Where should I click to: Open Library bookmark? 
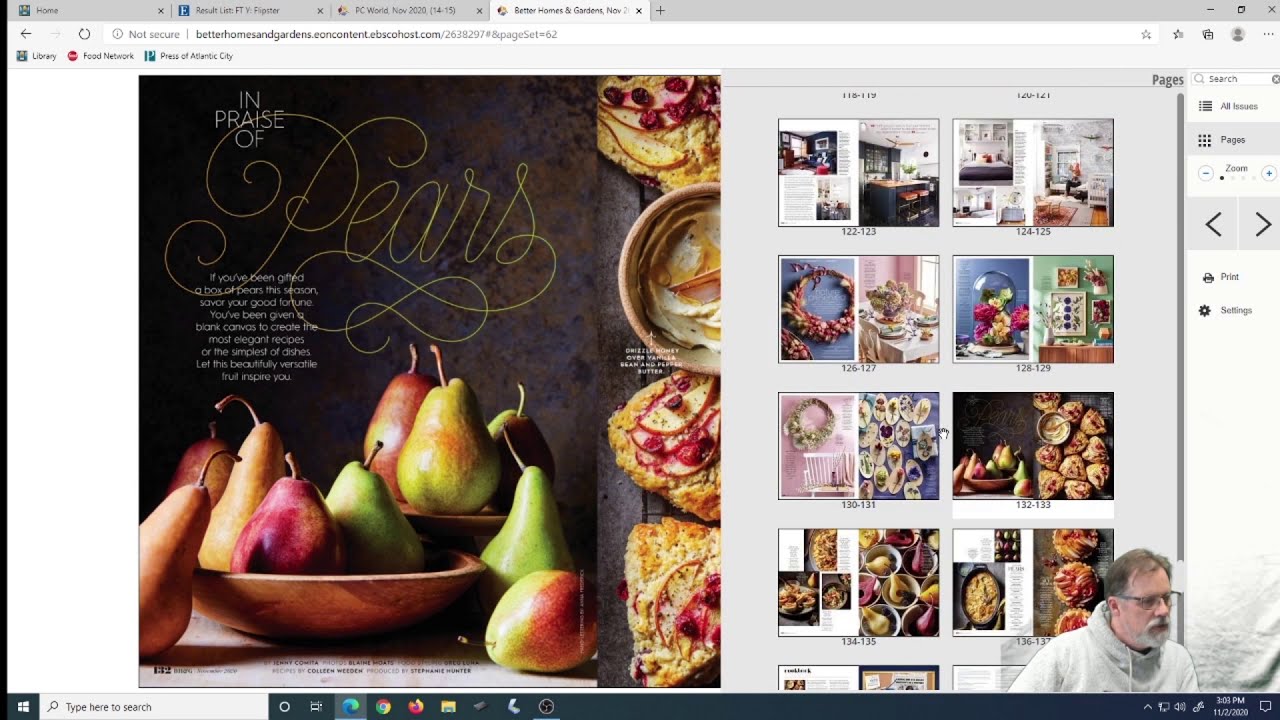pyautogui.click(x=37, y=56)
